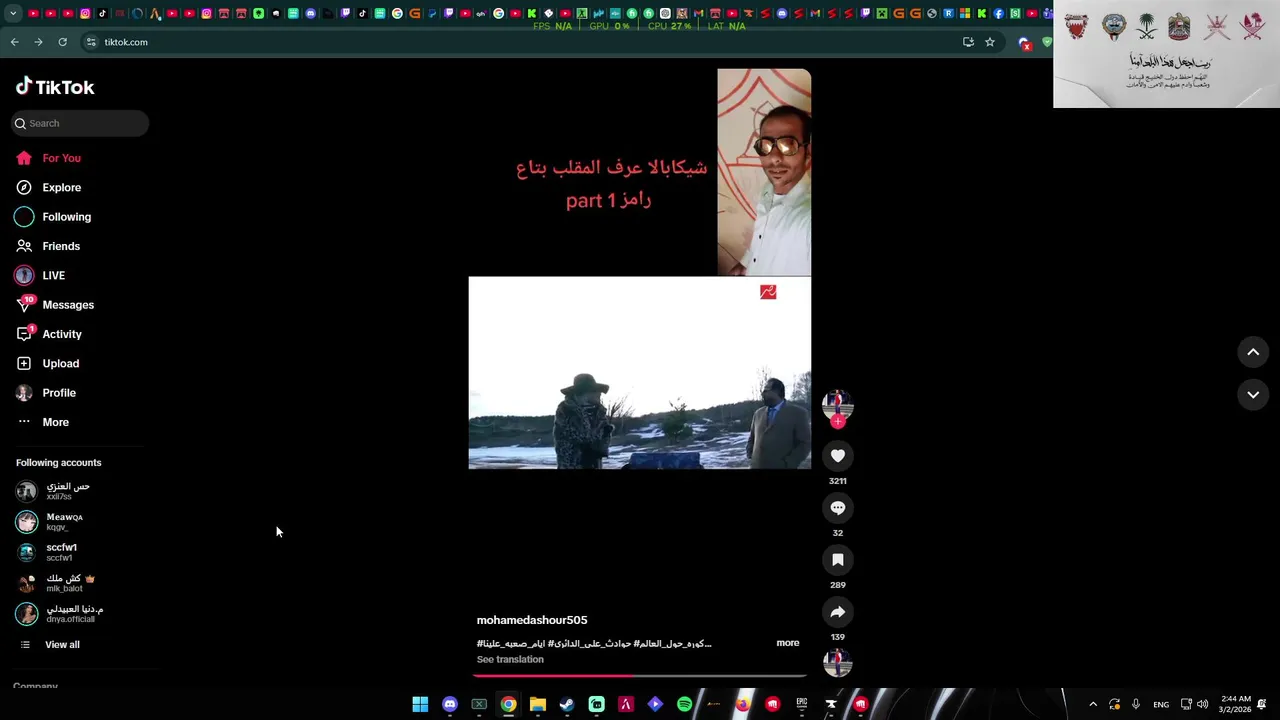
Task: Open Xbox app from taskbar
Action: point(479,704)
